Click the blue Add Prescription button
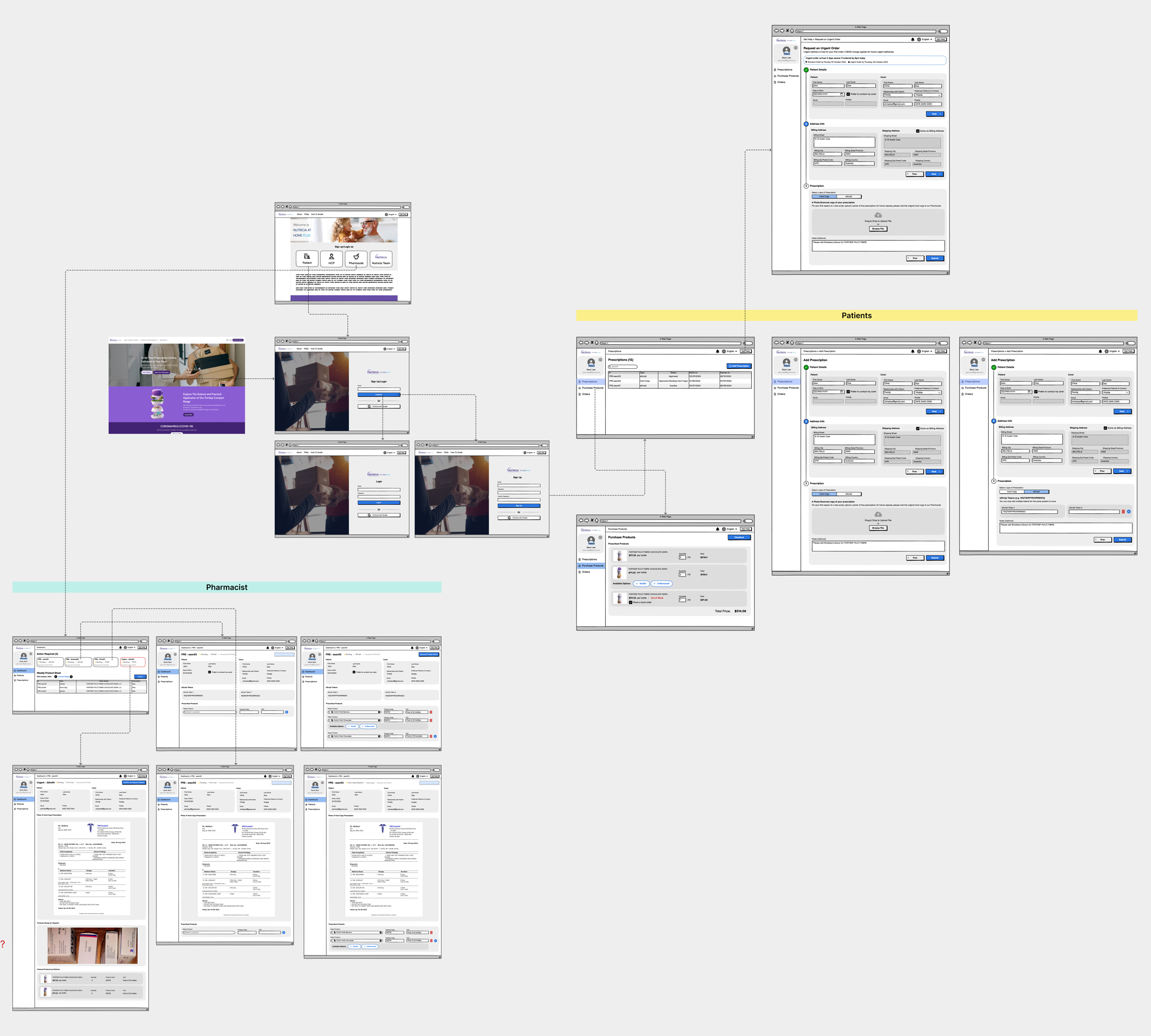The image size is (1151, 1036). [739, 366]
